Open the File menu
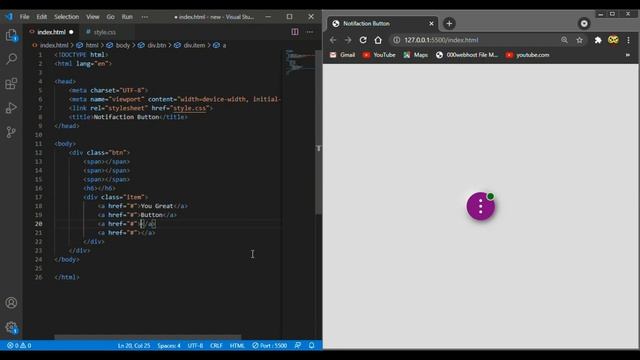640x360 pixels. (24, 17)
